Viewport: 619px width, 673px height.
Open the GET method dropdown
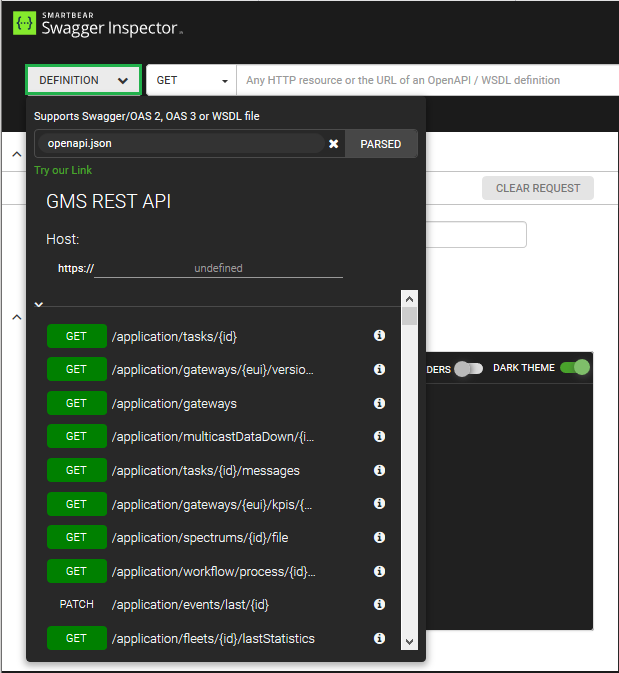(191, 80)
